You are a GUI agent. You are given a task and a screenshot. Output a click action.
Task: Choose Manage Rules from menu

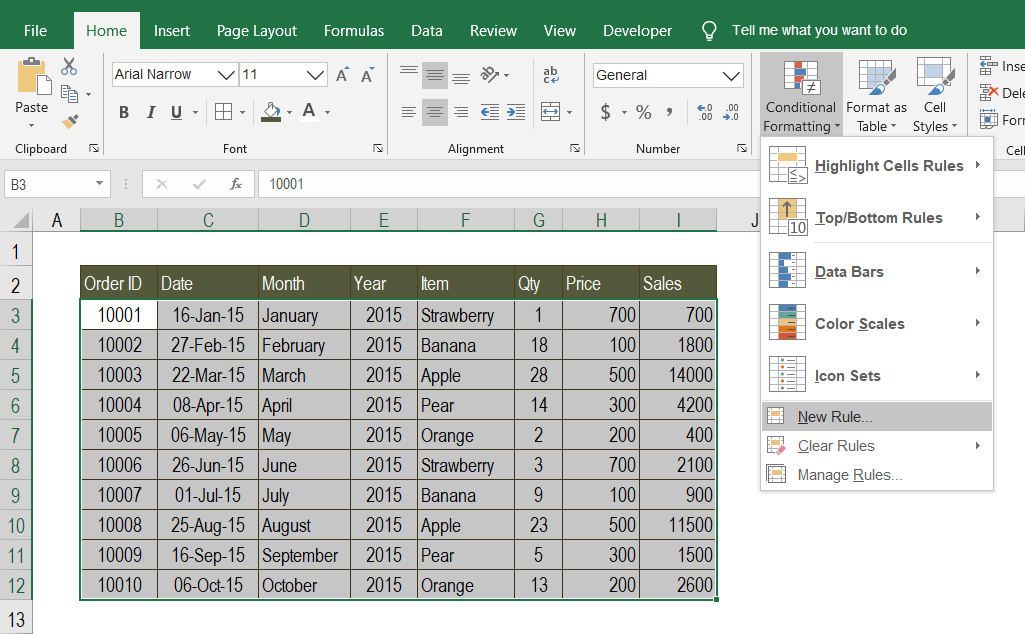(877, 475)
